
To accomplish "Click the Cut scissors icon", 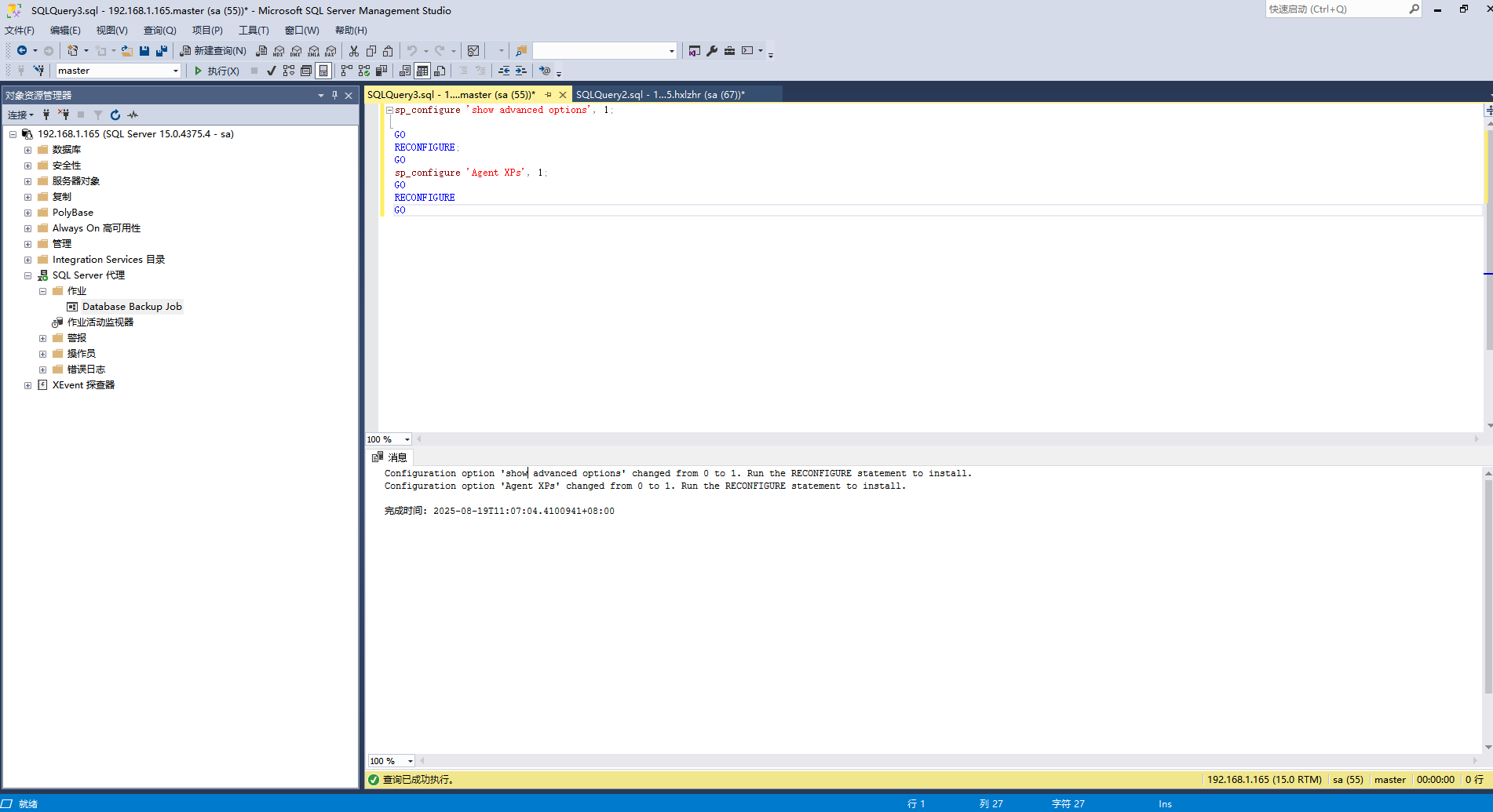I will (354, 51).
